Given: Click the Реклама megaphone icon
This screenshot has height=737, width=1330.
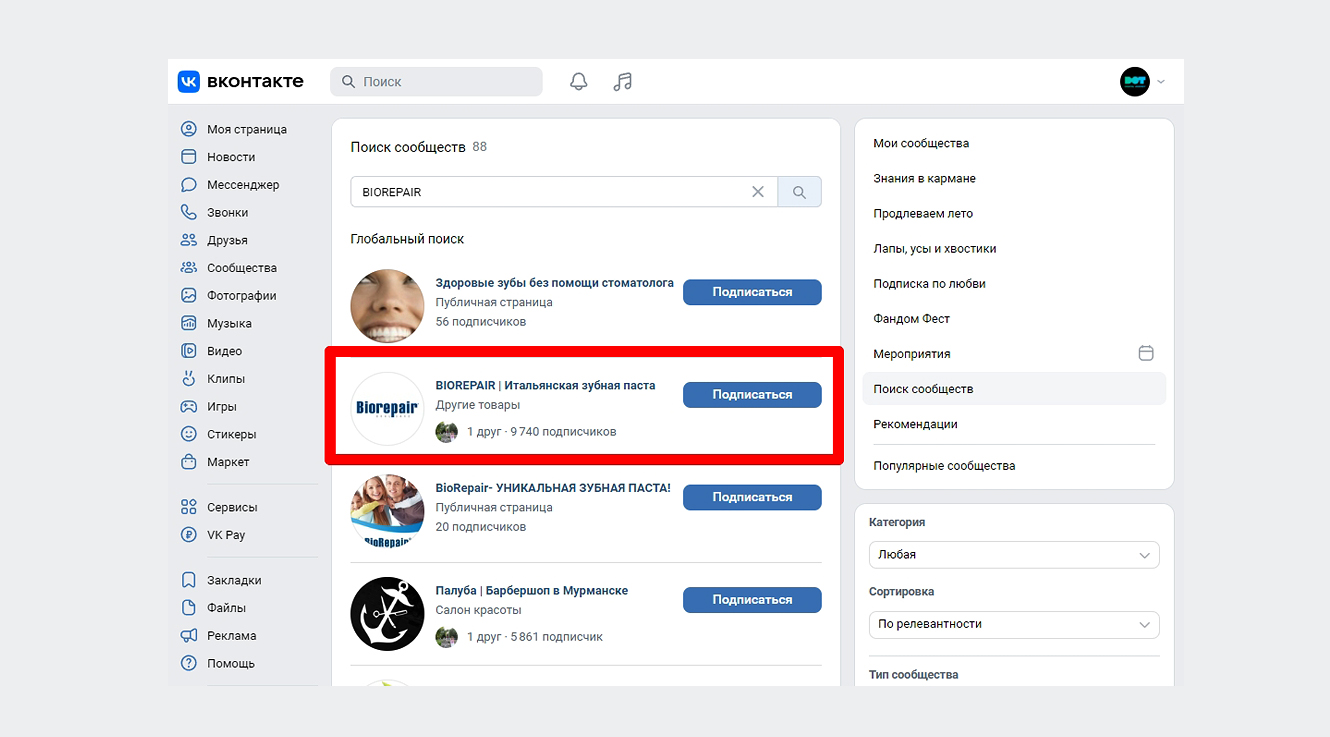Looking at the screenshot, I should [x=188, y=635].
